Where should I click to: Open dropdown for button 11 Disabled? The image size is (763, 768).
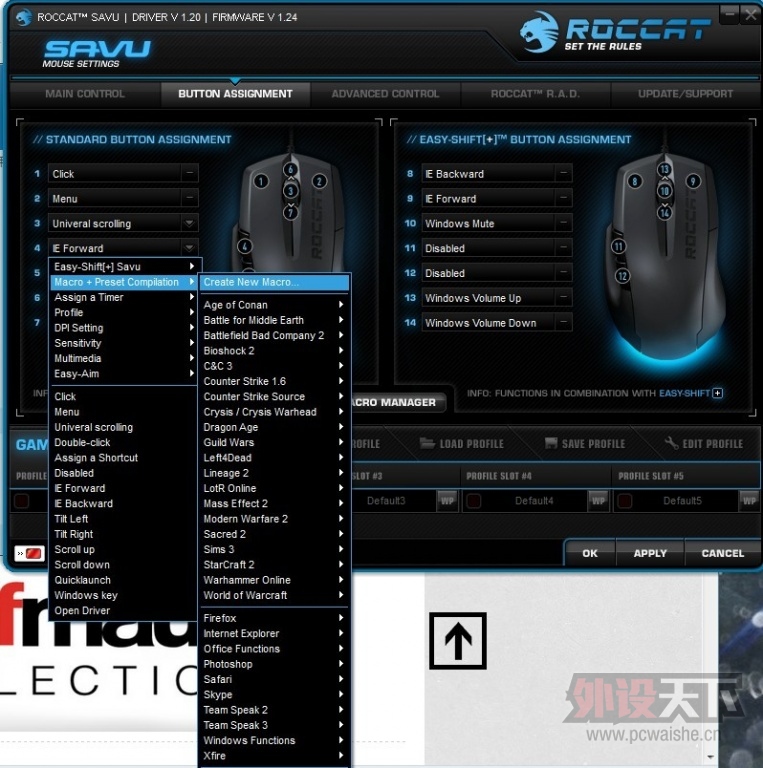point(564,248)
